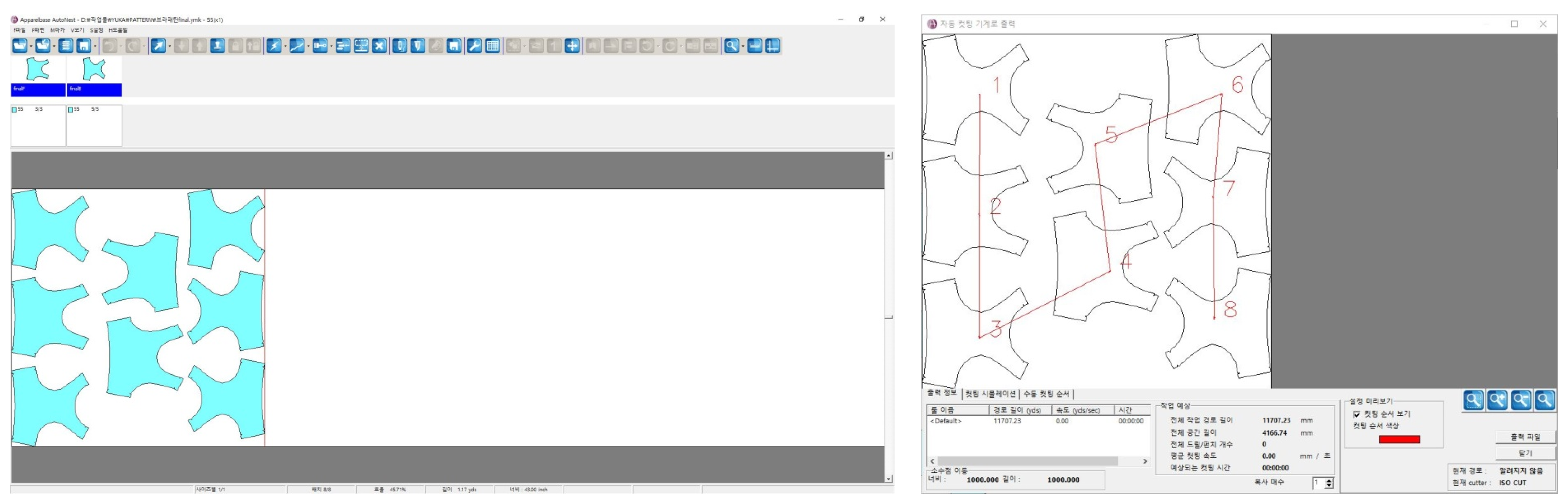Maximize the cutting machine output window

click(1515, 24)
